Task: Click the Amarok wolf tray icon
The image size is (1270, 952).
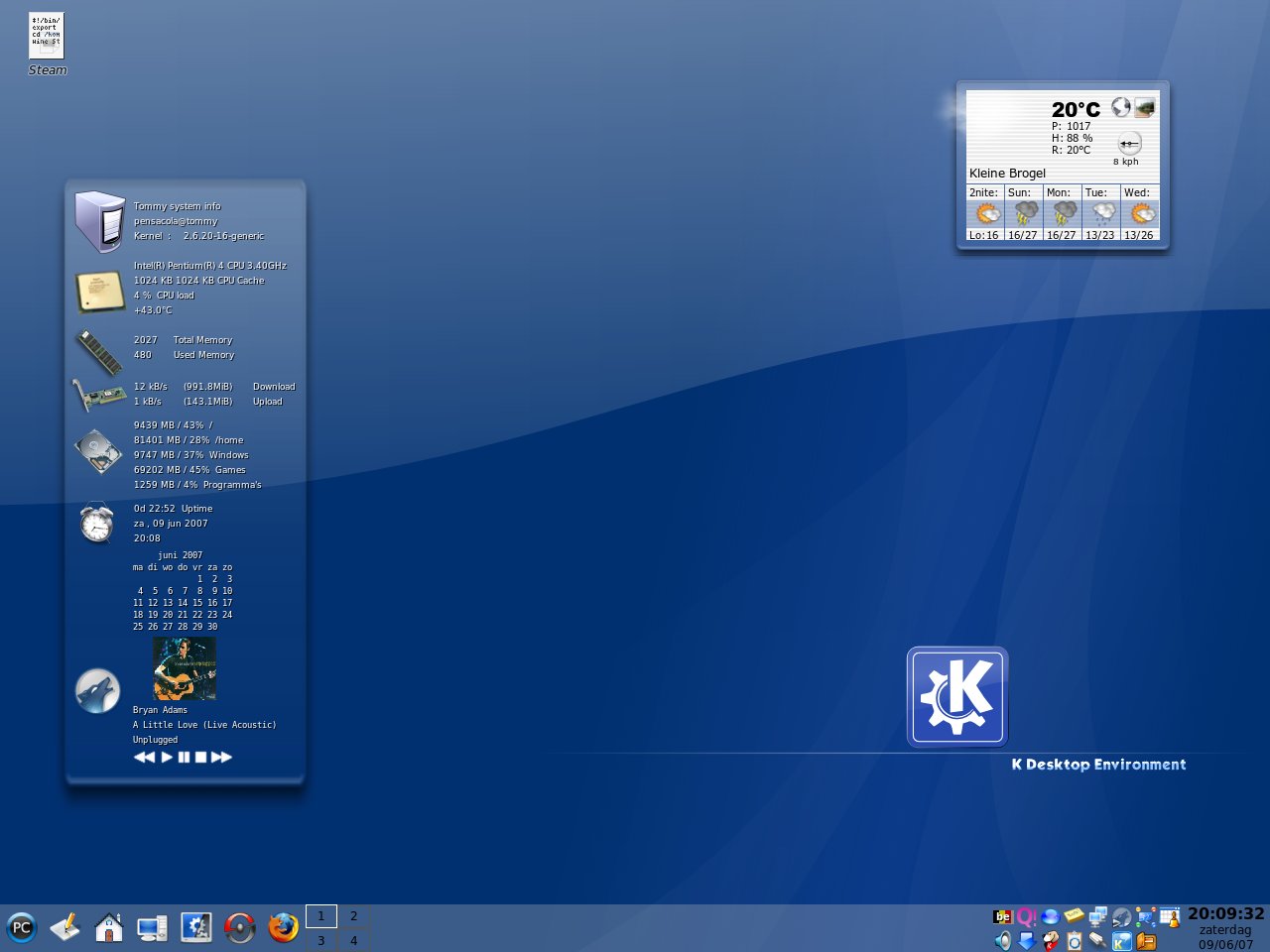Action: click(1122, 917)
